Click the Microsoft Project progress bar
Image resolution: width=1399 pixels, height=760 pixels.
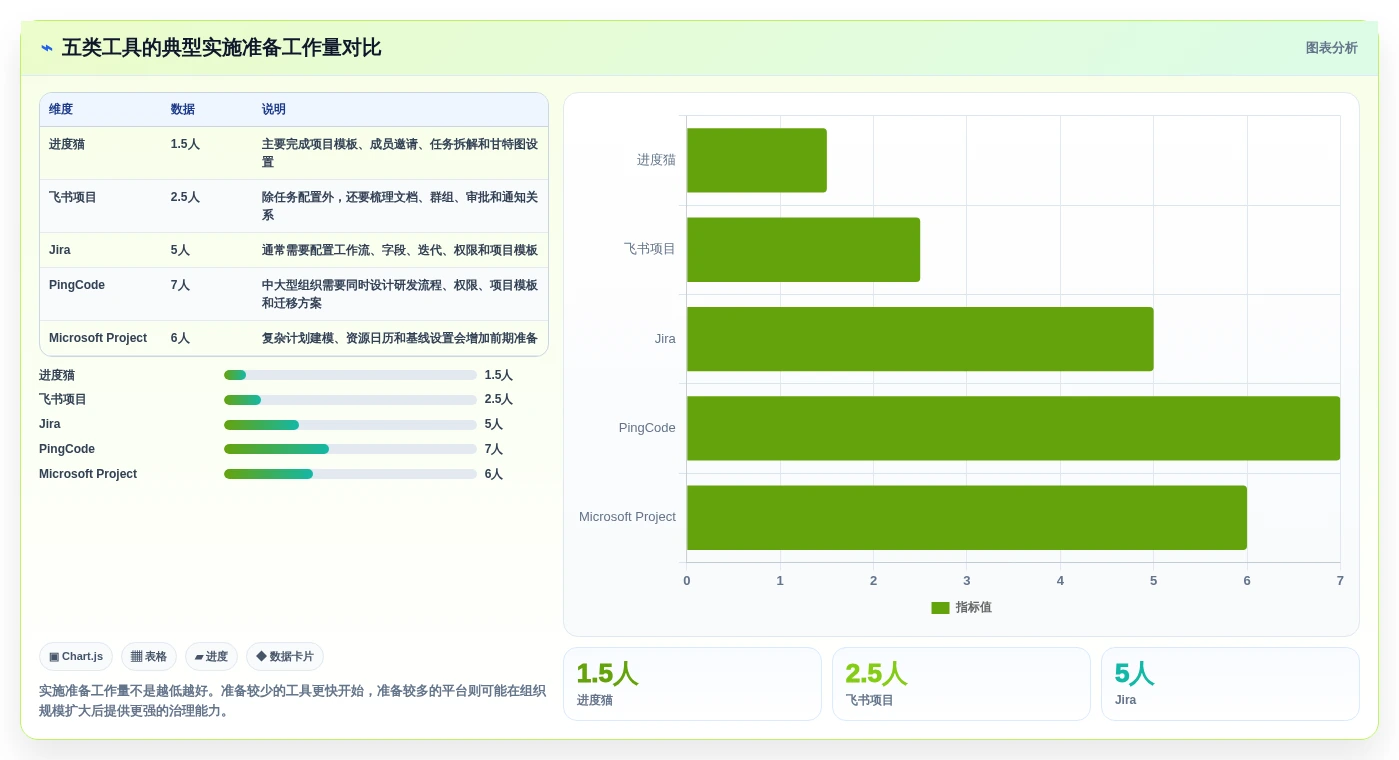350,474
